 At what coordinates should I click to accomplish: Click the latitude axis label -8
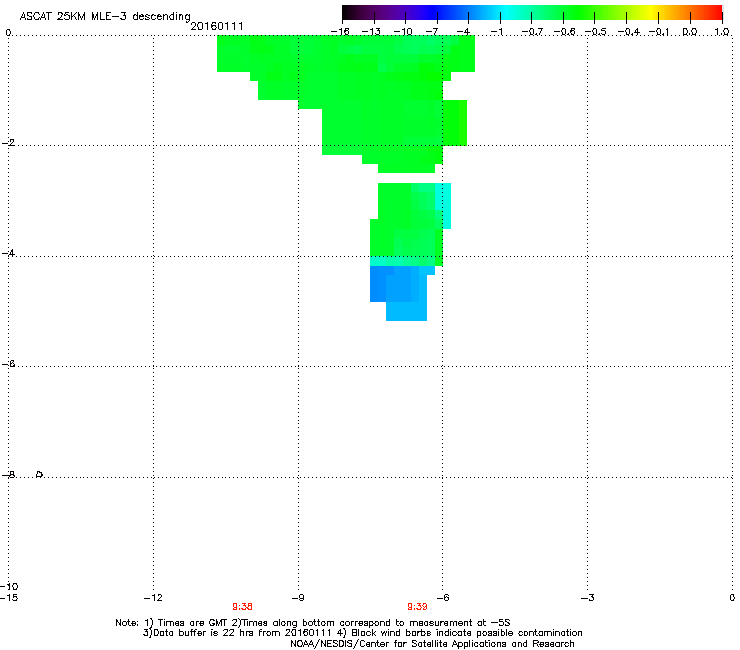(x=8, y=474)
